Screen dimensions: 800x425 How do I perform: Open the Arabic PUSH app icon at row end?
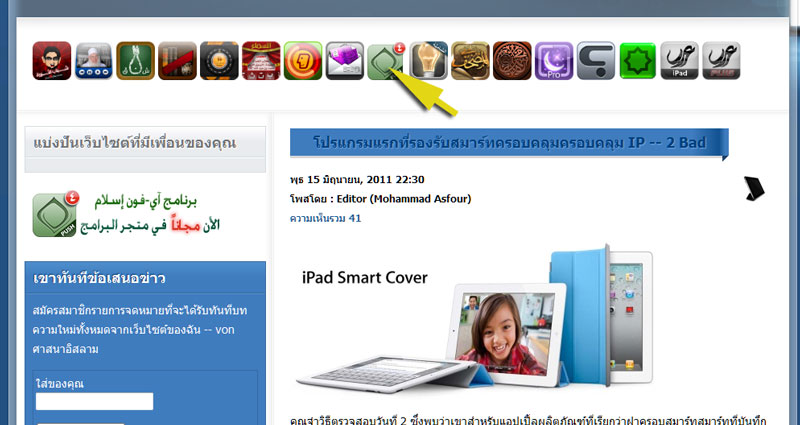721,61
